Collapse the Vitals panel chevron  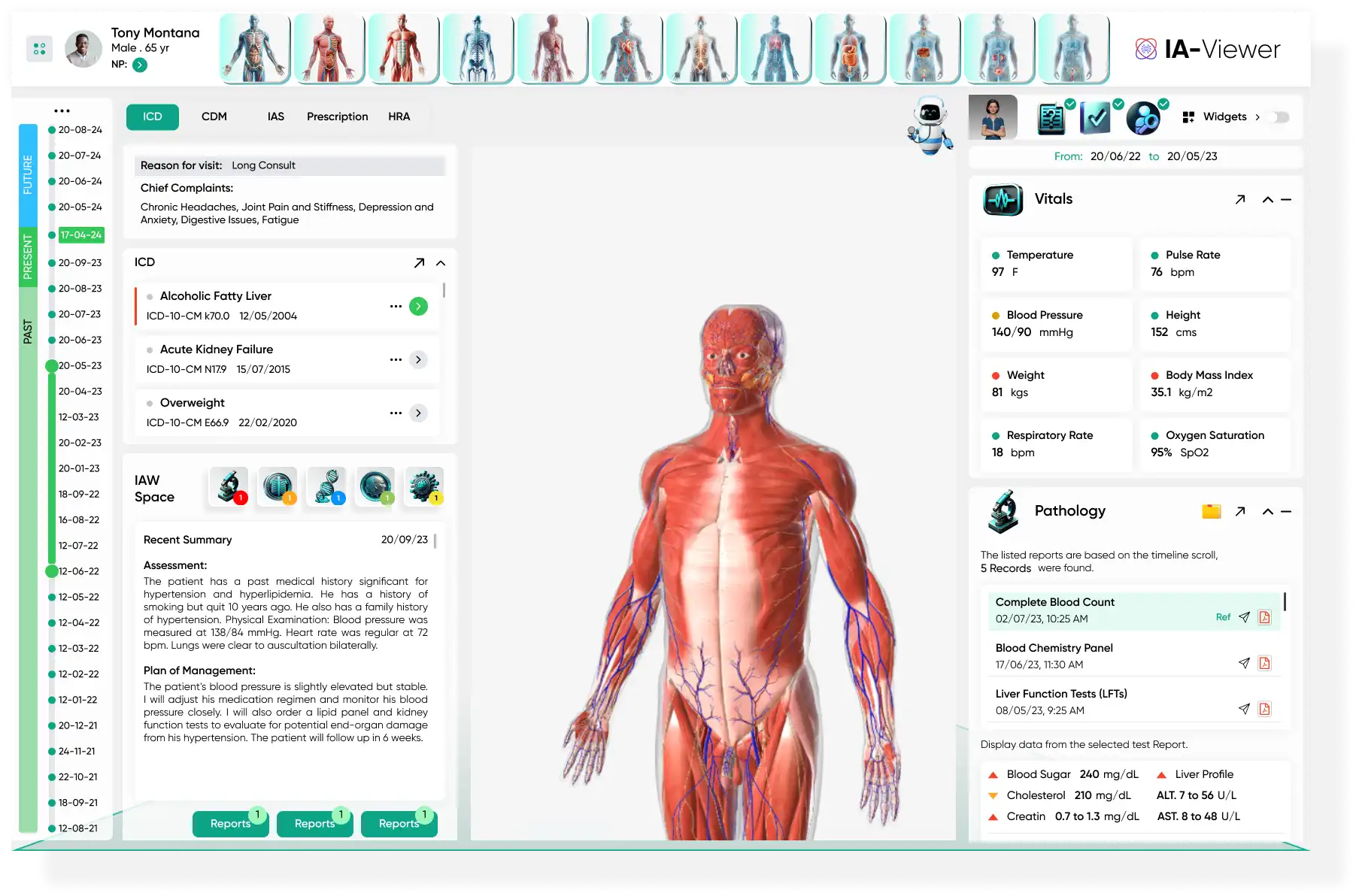click(x=1268, y=199)
